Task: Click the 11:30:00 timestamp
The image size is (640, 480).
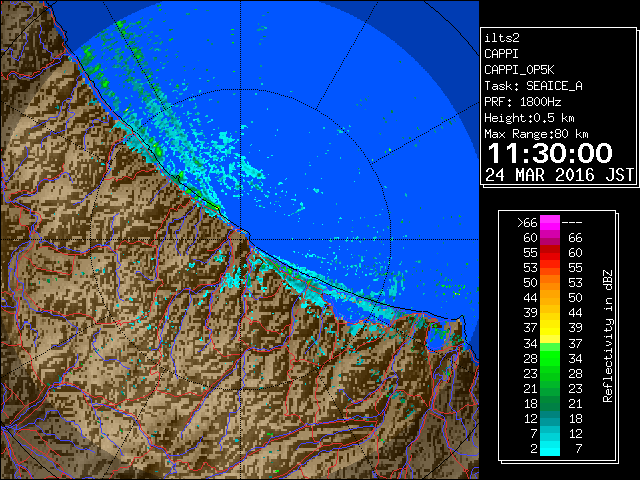Action: [x=550, y=153]
